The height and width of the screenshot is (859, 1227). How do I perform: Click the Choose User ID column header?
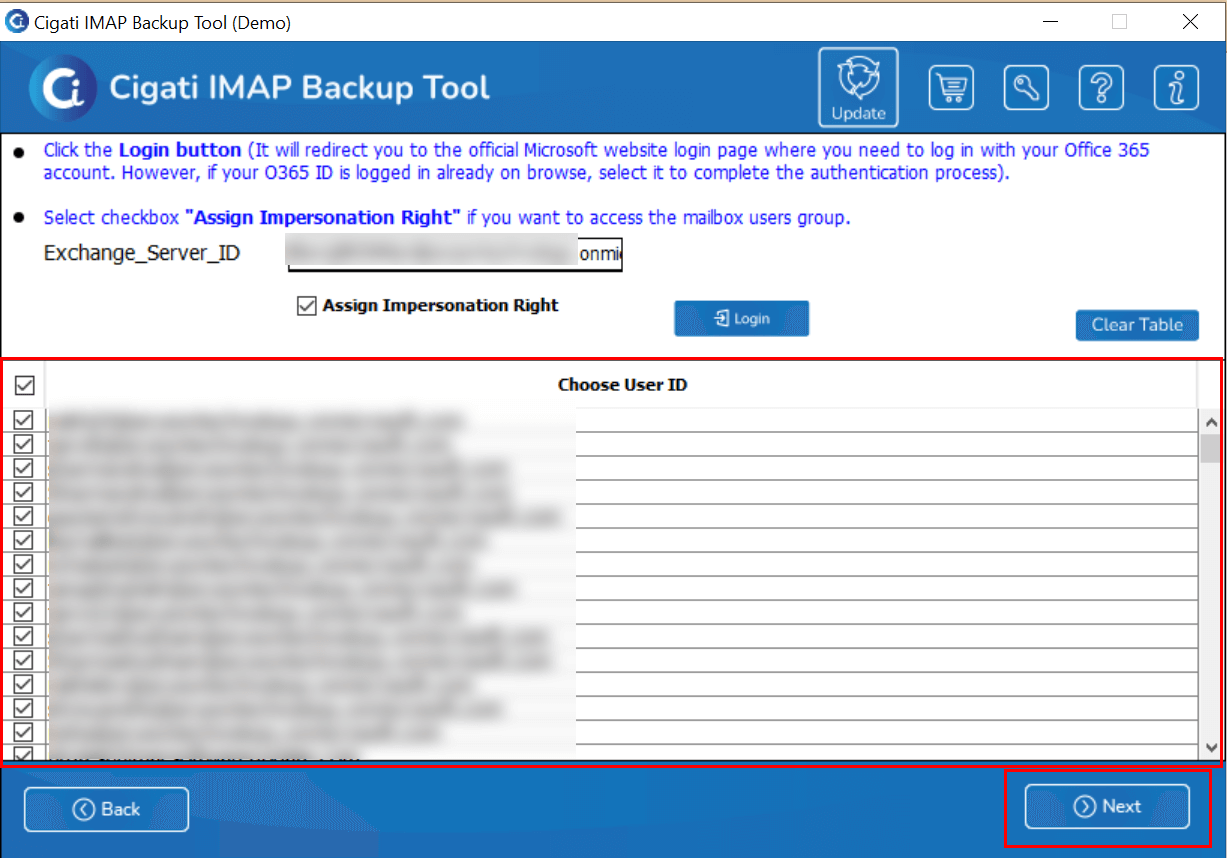(622, 385)
